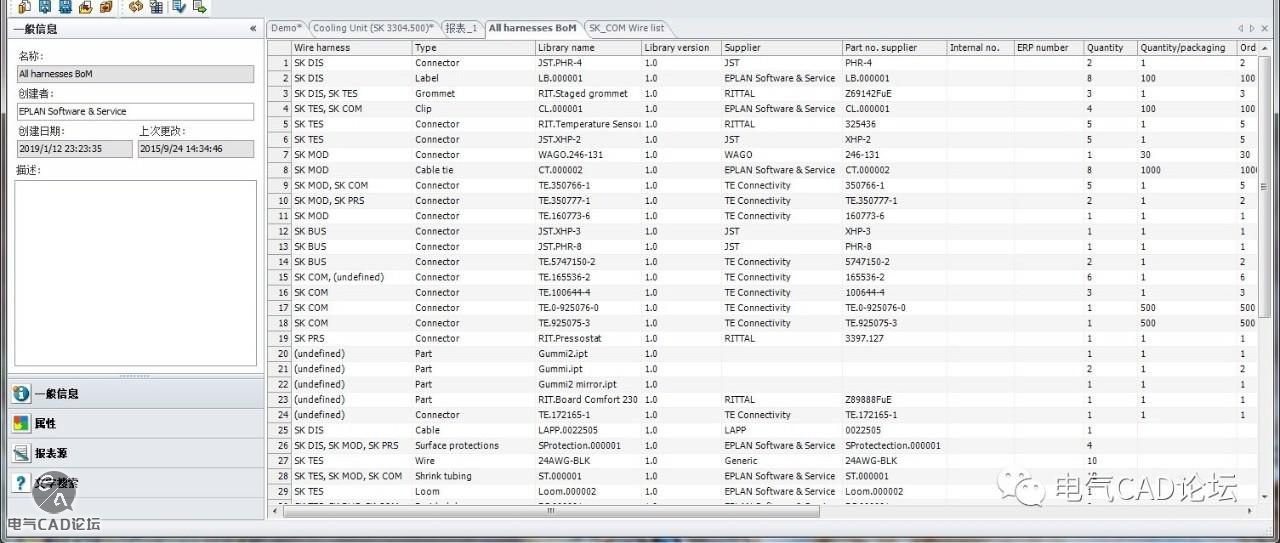This screenshot has height=543, width=1280.
Task: Click the table/calculator icon in the toolbar
Action: (x=156, y=7)
